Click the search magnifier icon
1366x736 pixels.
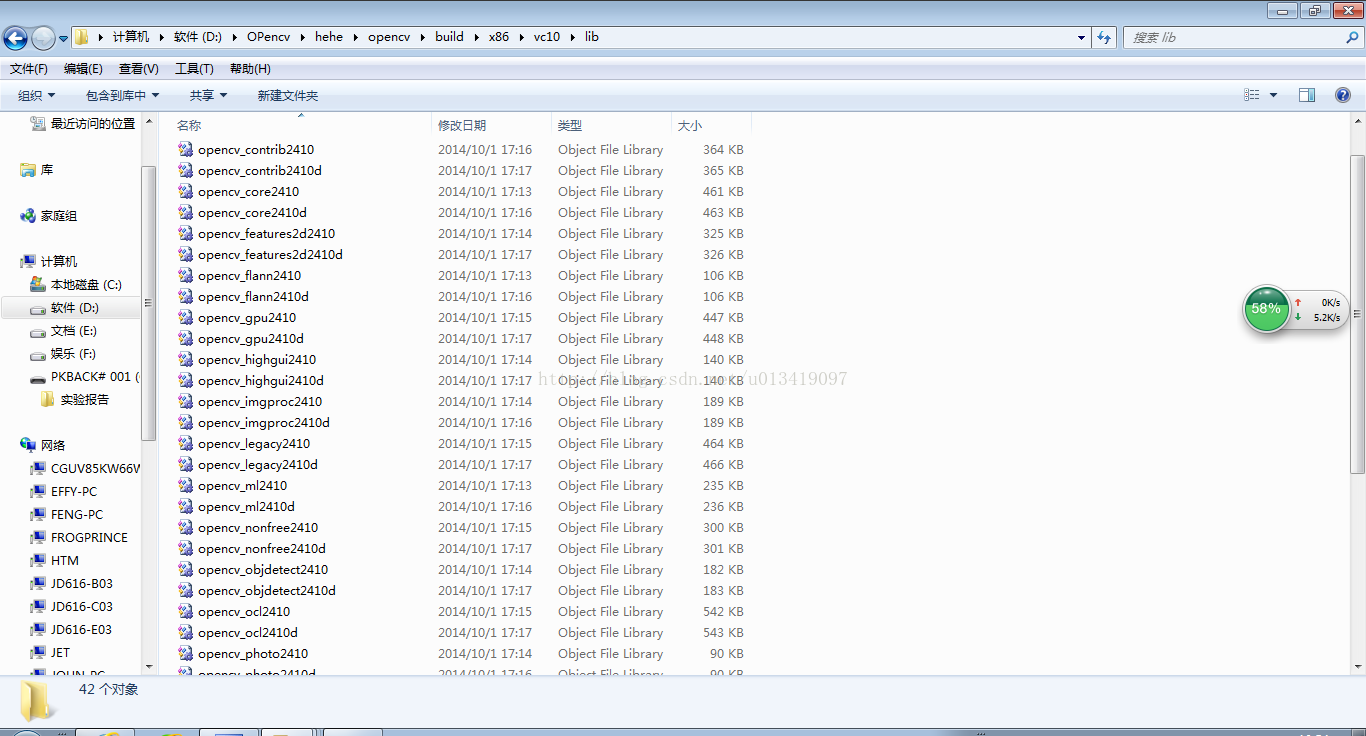(x=1353, y=37)
